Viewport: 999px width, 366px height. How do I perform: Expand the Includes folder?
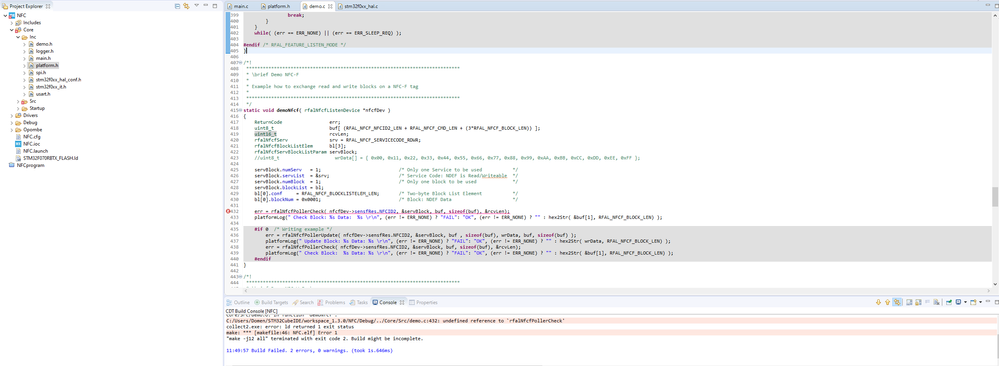11,22
